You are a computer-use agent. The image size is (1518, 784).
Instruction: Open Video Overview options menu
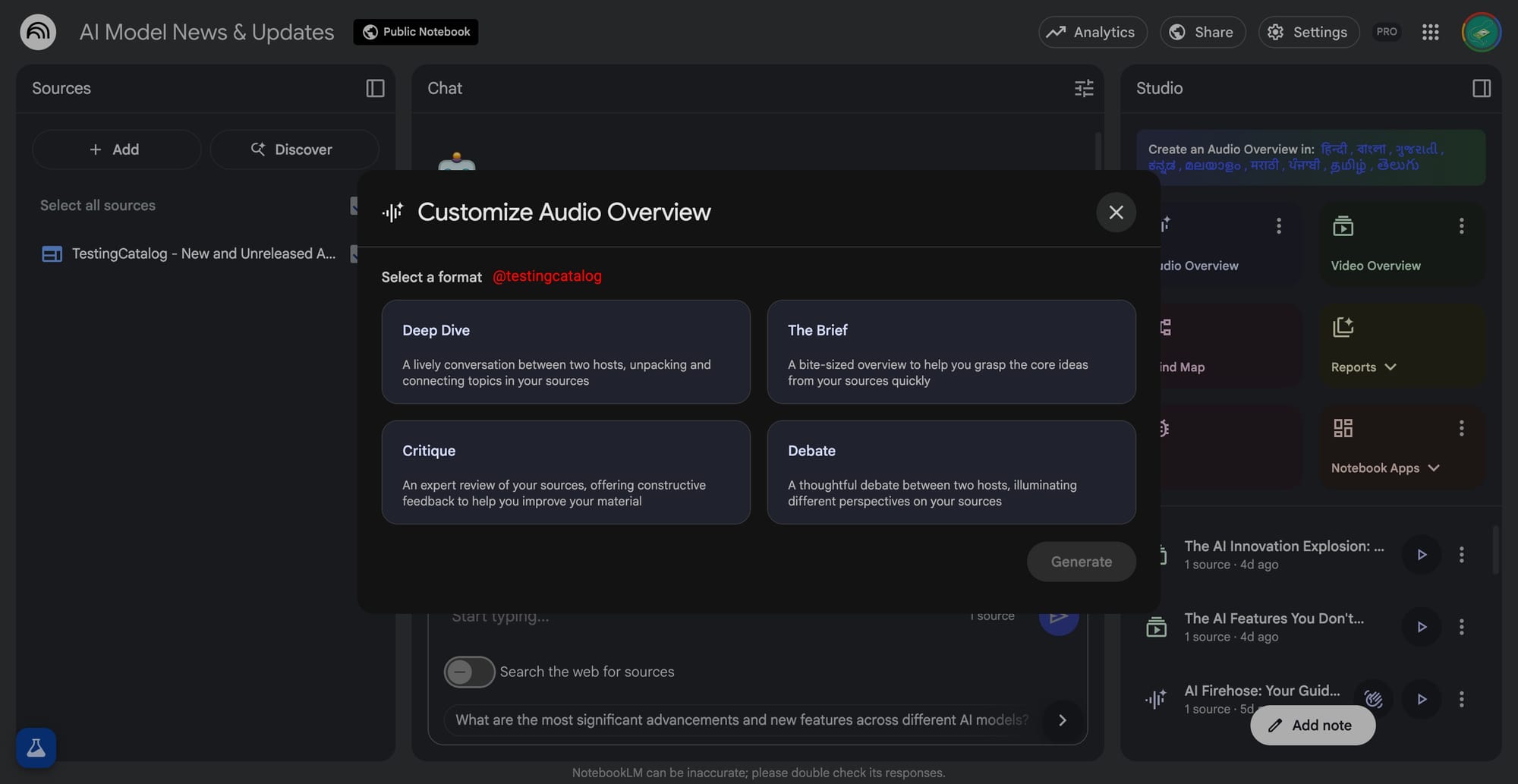pyautogui.click(x=1461, y=225)
